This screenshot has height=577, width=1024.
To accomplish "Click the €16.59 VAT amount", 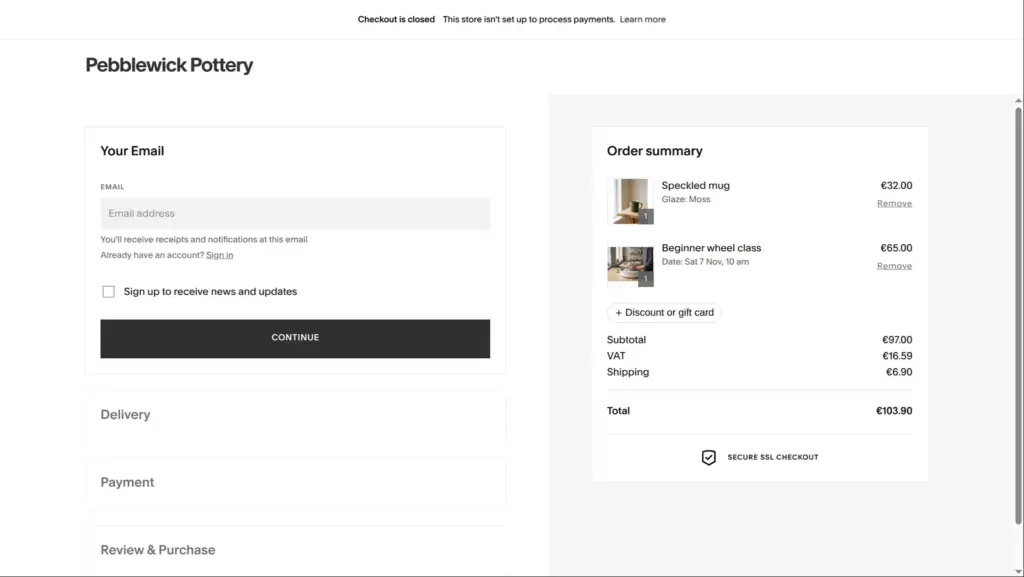I will coord(897,356).
